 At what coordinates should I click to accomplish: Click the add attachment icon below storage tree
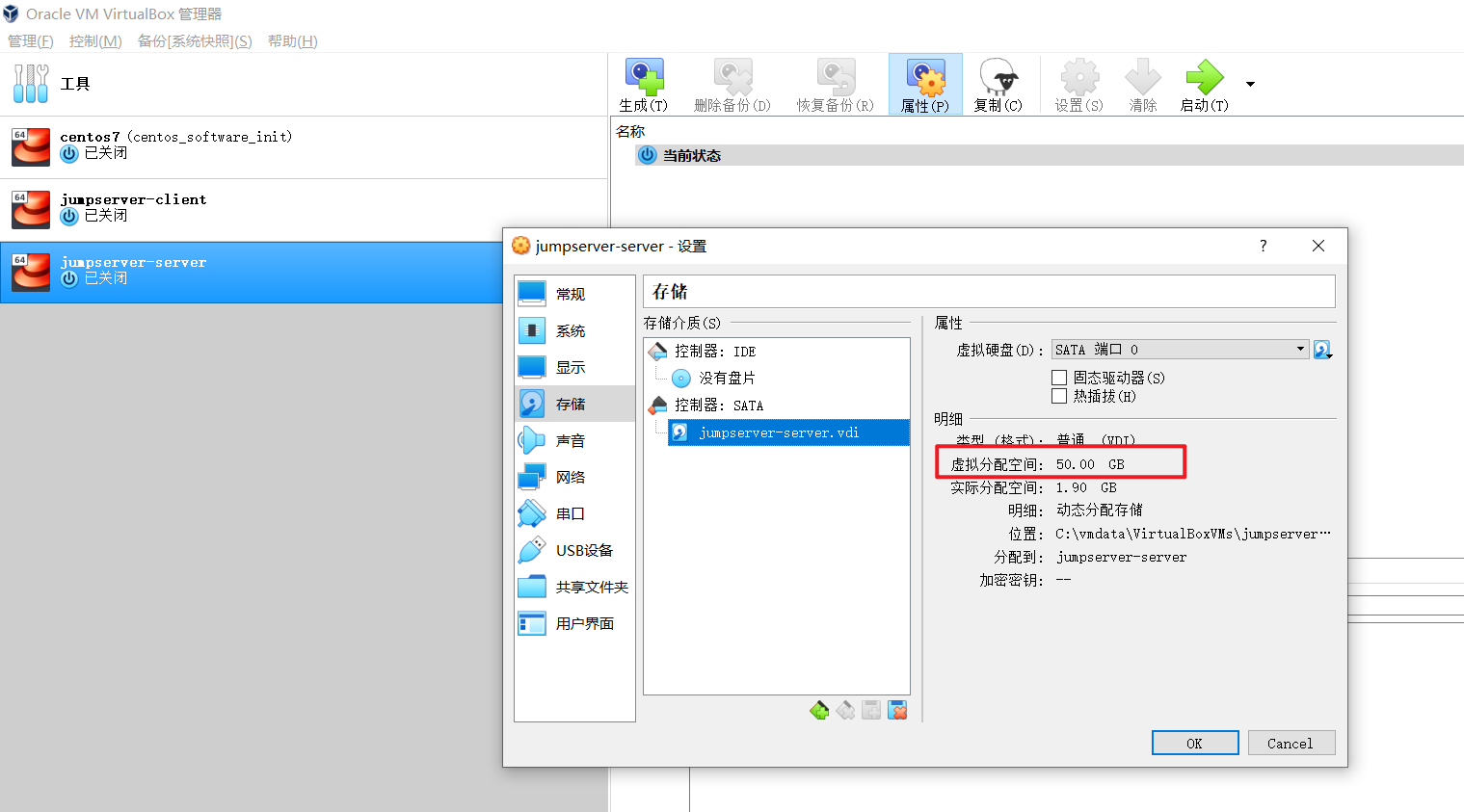(871, 711)
